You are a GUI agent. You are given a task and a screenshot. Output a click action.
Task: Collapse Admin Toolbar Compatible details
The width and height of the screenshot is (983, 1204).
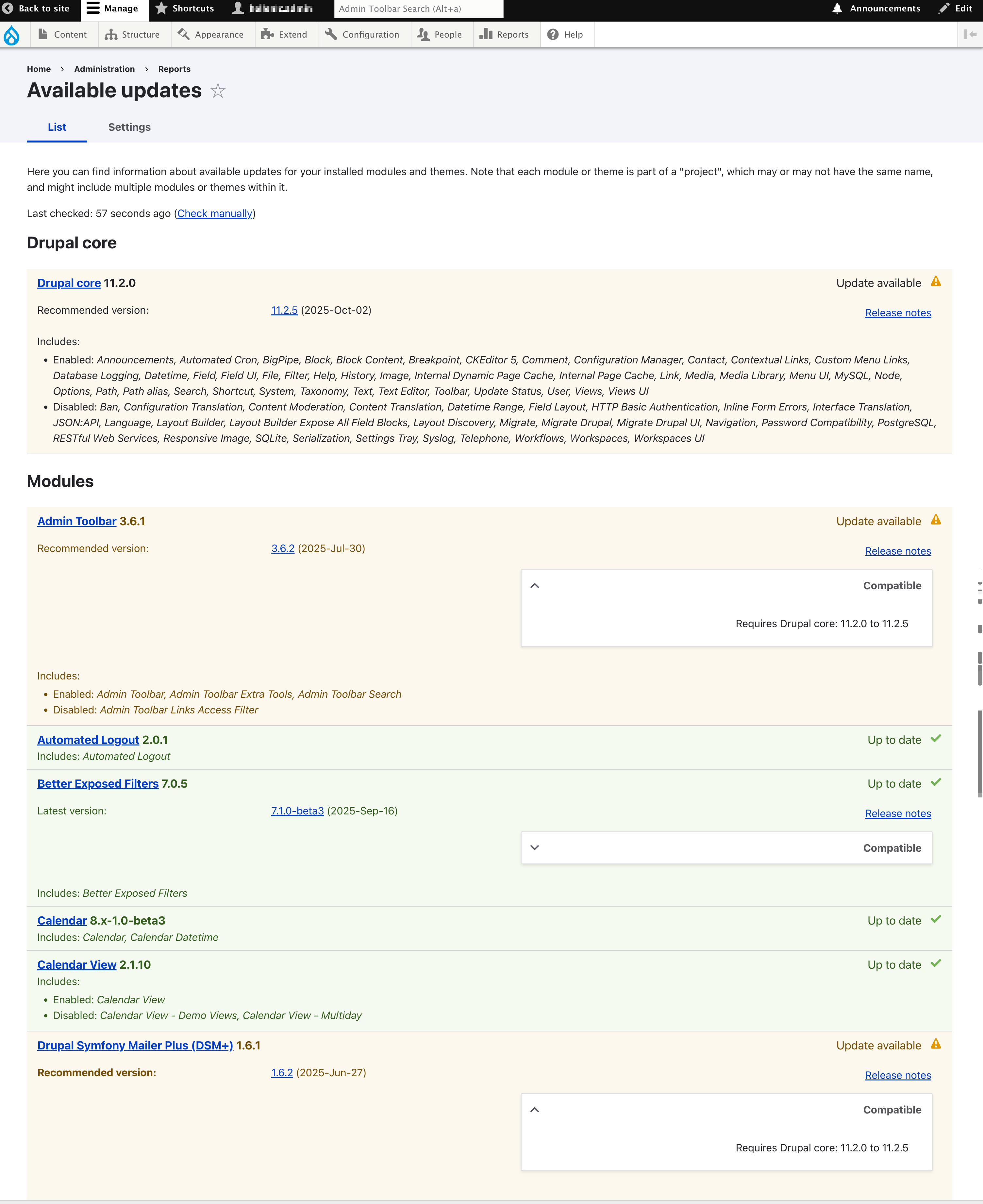coord(535,586)
